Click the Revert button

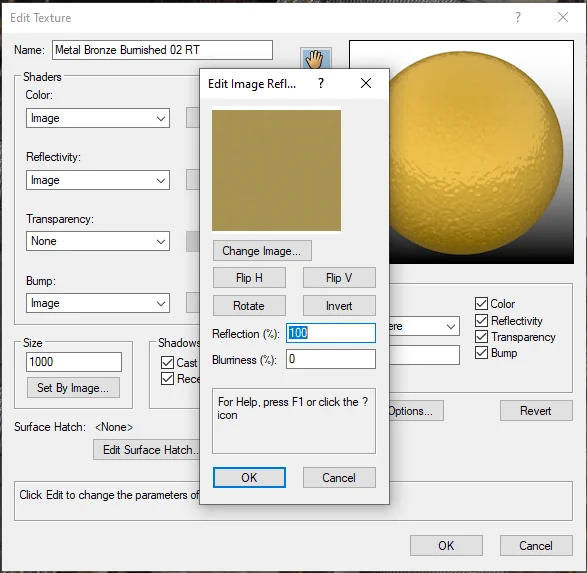point(536,411)
